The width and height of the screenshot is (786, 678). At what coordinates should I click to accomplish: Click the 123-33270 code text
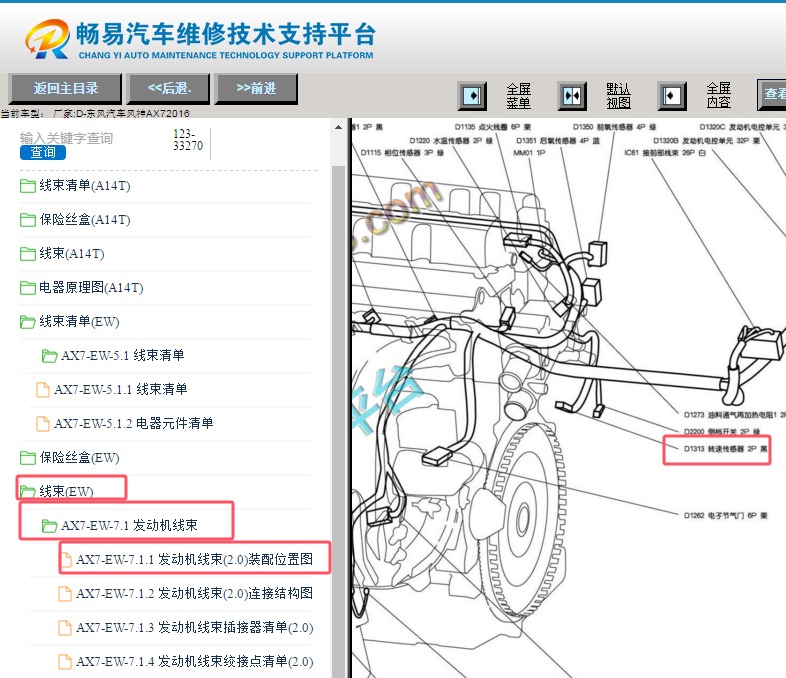[188, 140]
